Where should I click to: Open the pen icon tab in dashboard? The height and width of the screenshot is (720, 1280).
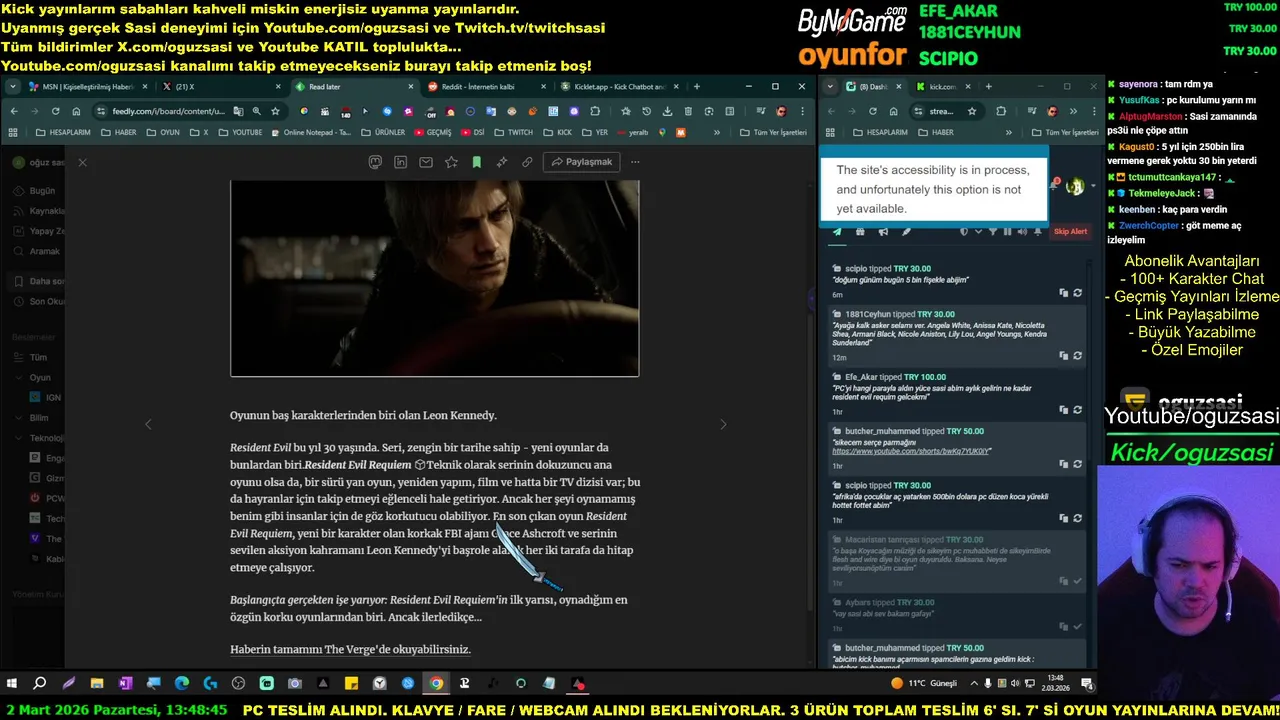[906, 232]
